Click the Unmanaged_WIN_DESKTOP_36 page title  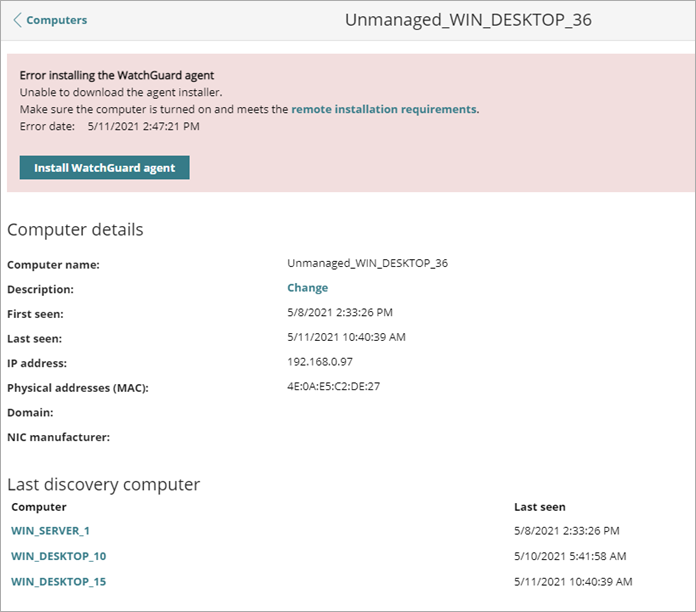[x=468, y=20]
